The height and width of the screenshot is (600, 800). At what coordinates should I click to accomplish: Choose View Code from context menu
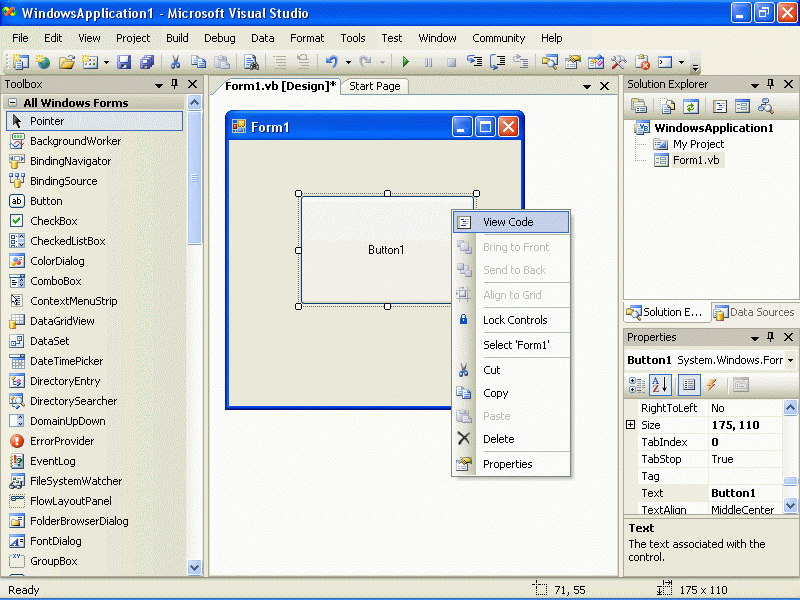pyautogui.click(x=511, y=222)
